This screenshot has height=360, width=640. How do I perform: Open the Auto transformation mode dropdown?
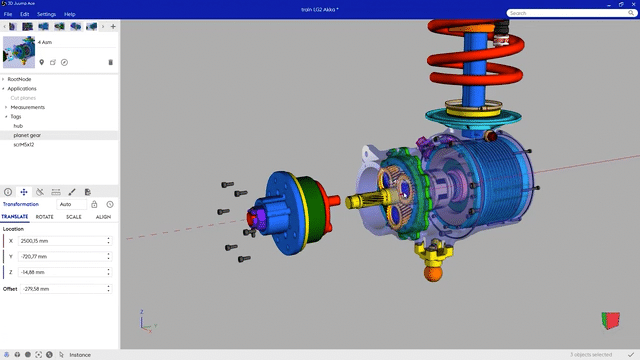point(71,204)
